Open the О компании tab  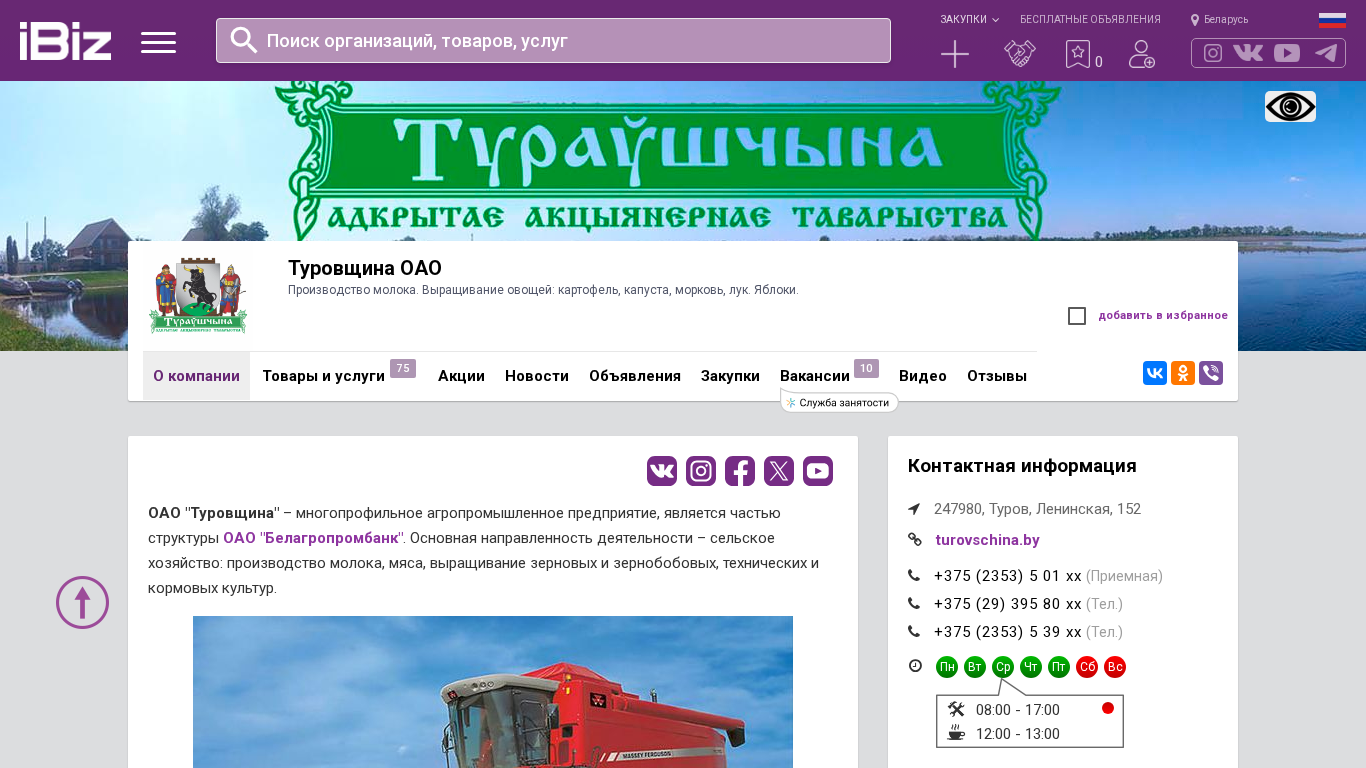click(x=196, y=376)
